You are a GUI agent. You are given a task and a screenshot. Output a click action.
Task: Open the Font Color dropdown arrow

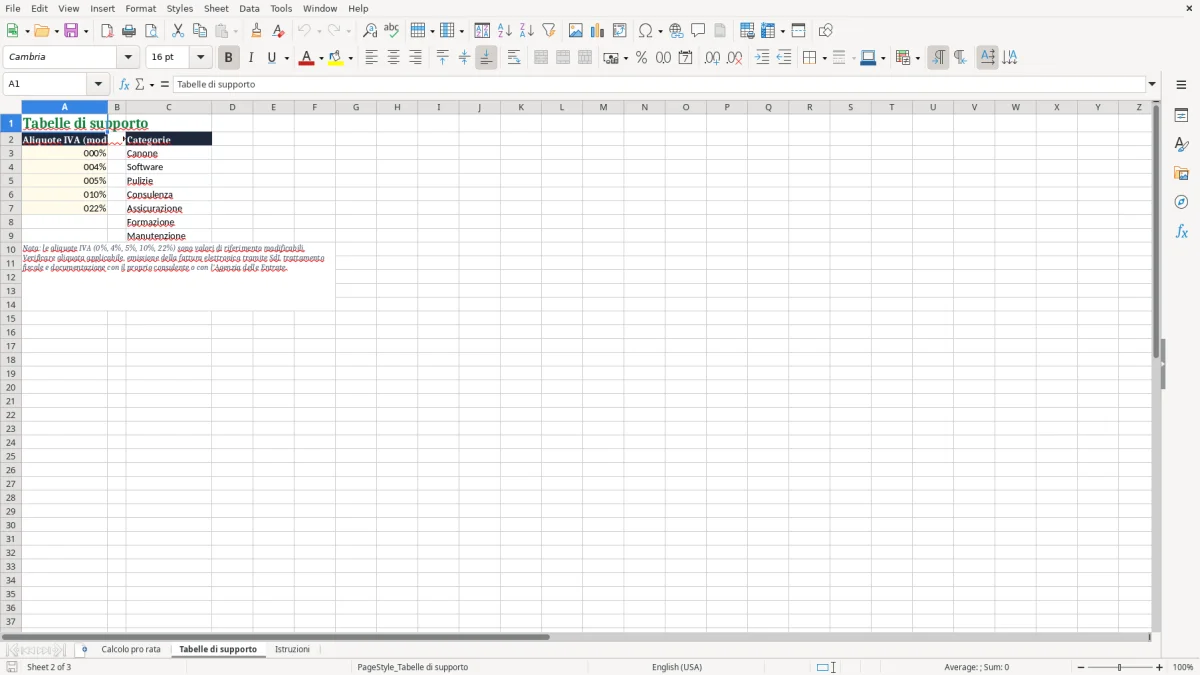click(321, 58)
